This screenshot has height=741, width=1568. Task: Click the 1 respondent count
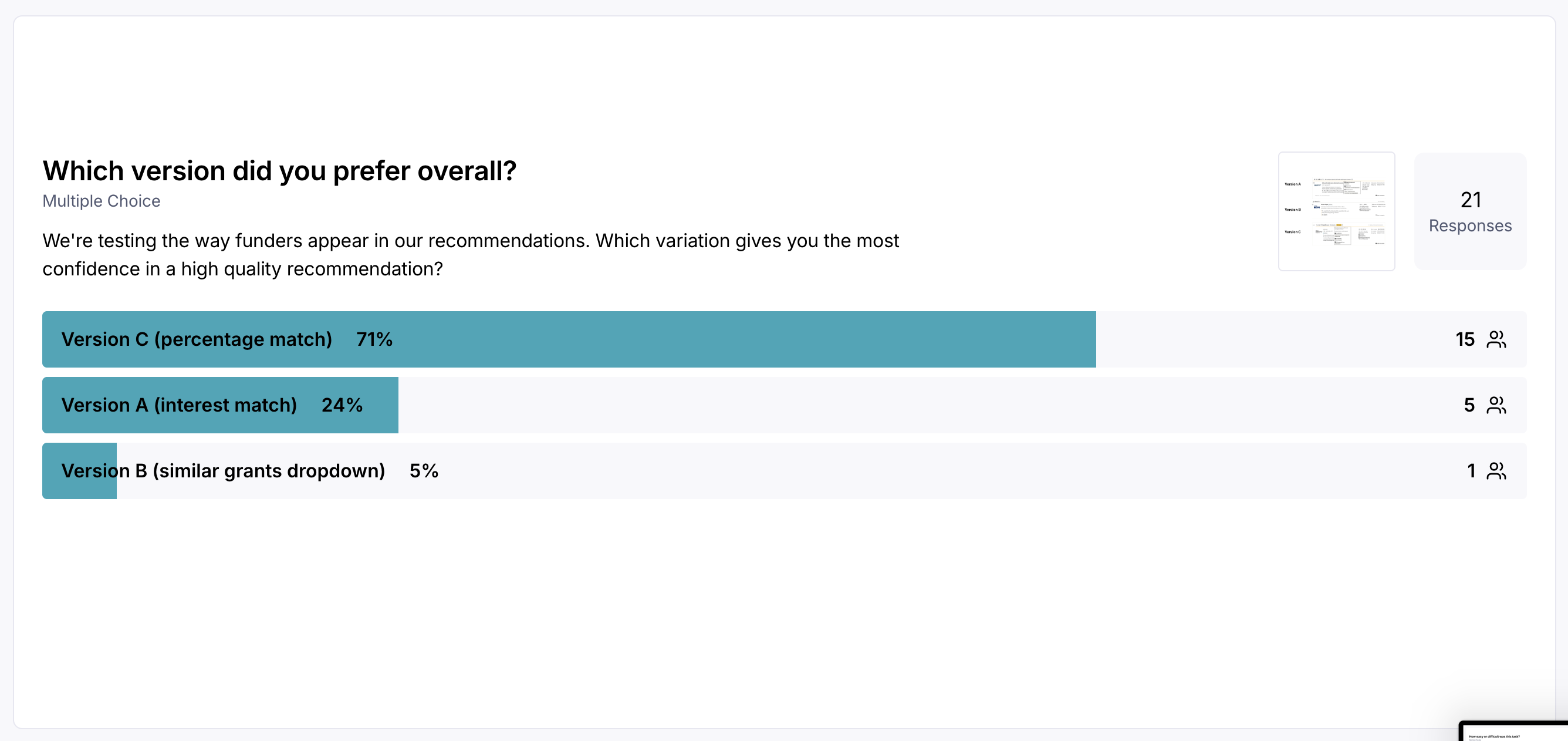click(1471, 471)
